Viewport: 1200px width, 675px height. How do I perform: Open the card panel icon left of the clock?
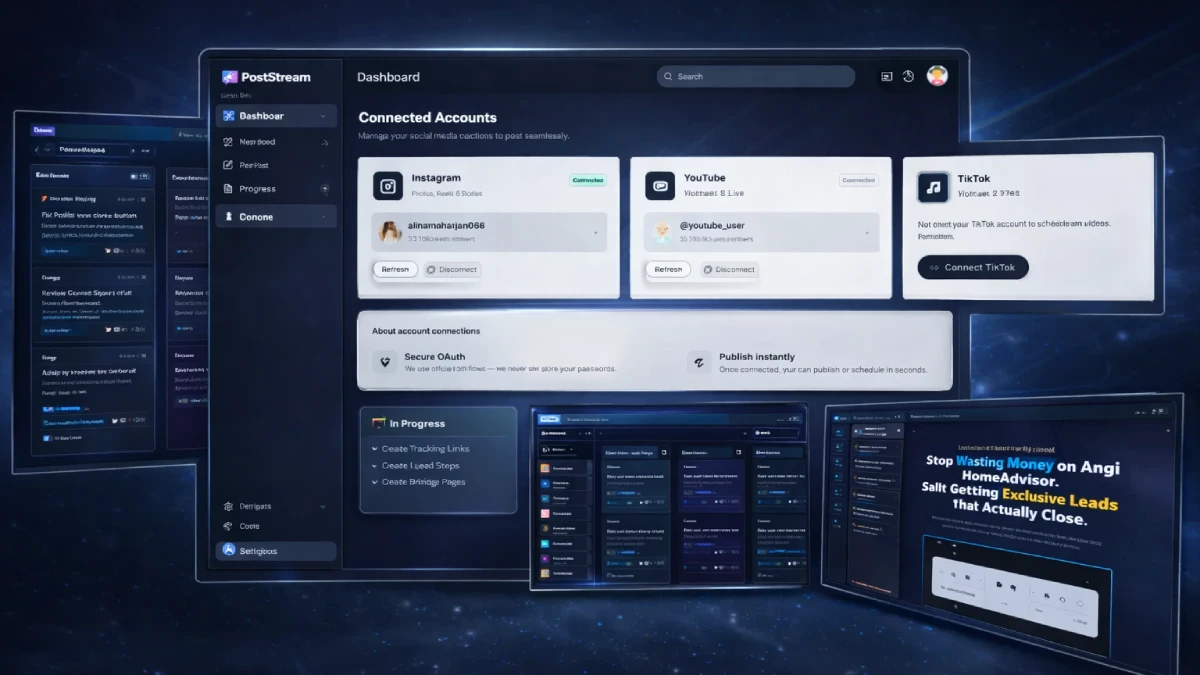click(886, 76)
